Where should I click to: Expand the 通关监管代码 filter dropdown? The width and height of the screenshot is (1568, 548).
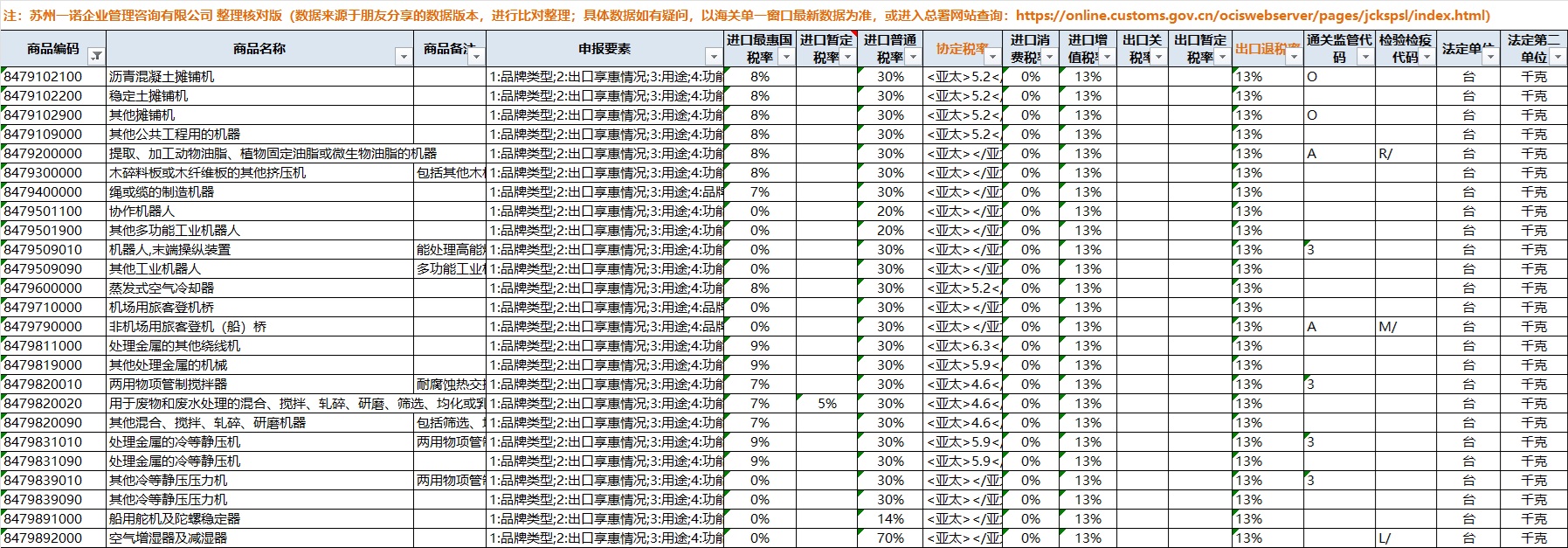[1365, 57]
